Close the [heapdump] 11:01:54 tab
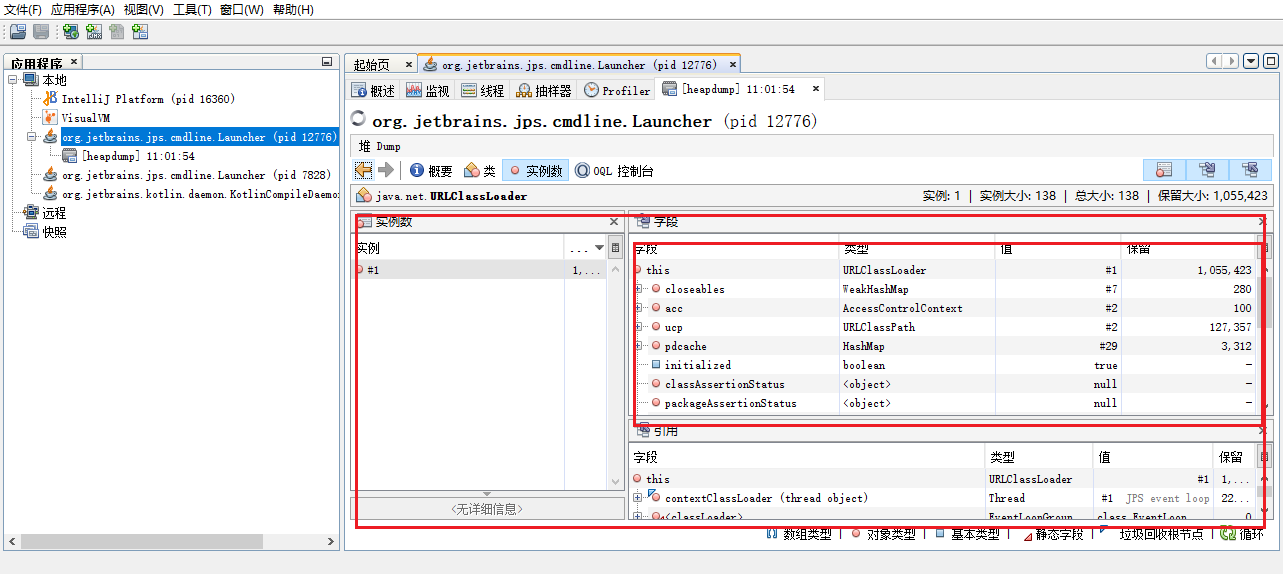 (x=816, y=89)
